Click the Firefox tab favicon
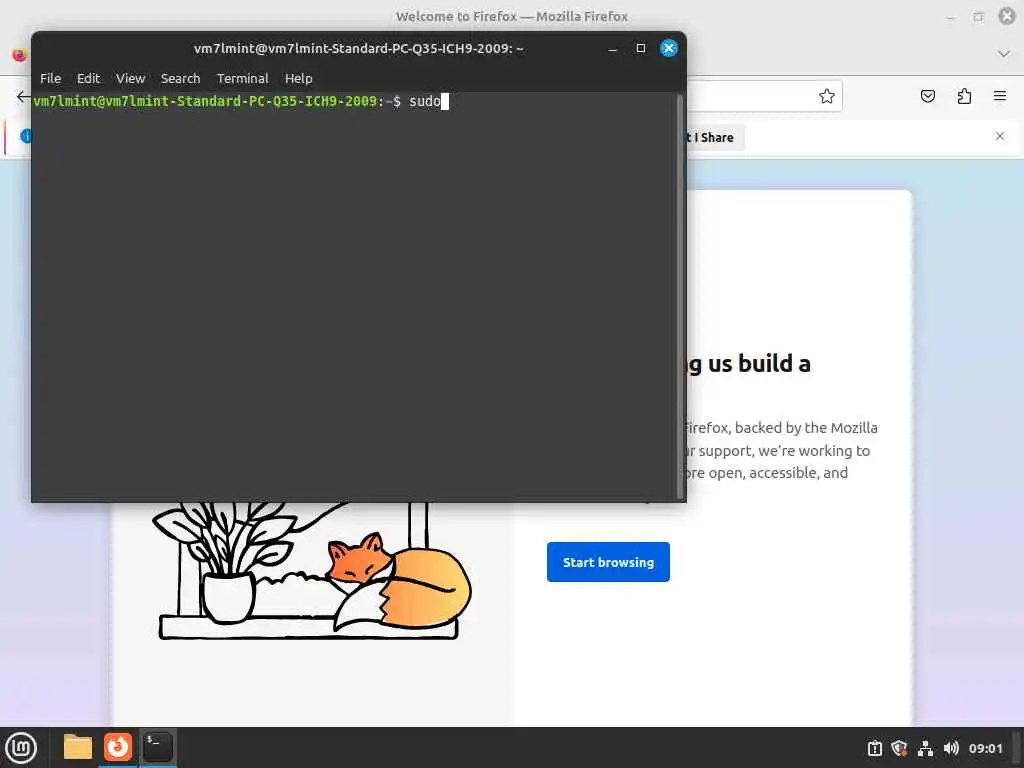This screenshot has width=1024, height=768. click(x=20, y=54)
